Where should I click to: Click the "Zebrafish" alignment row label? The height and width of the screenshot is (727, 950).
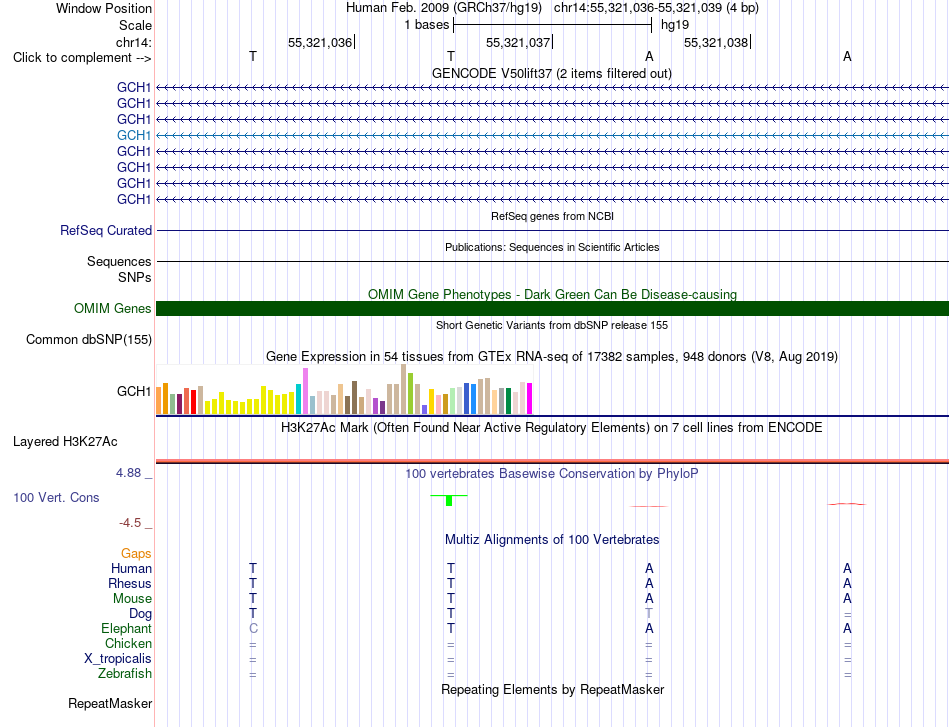pyautogui.click(x=125, y=674)
